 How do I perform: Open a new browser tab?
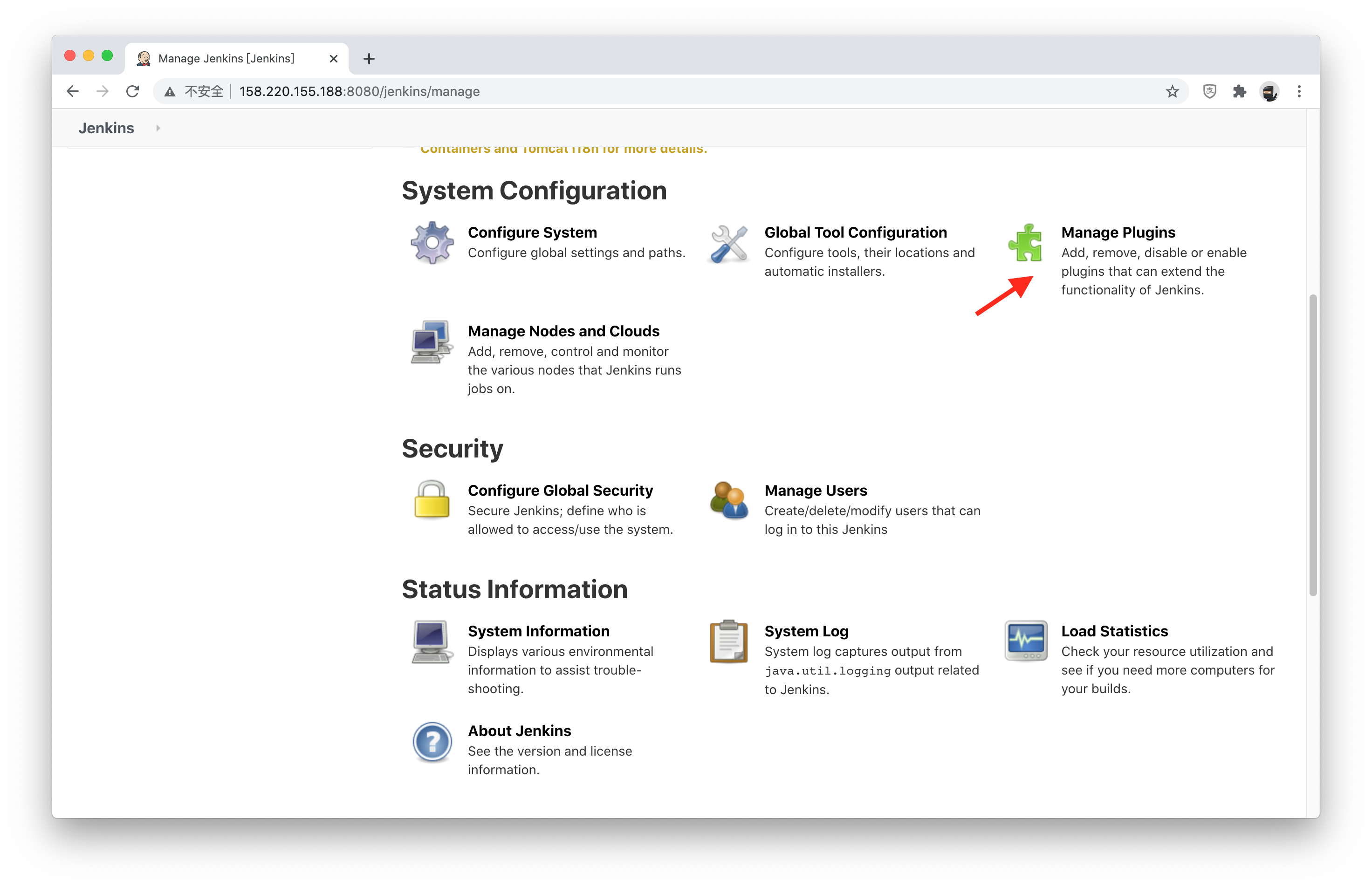(369, 58)
